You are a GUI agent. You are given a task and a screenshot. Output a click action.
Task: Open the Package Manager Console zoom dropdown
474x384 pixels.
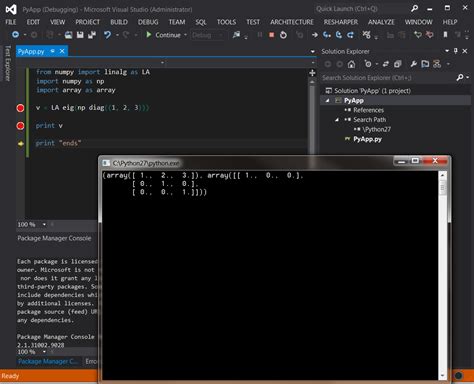(x=44, y=352)
